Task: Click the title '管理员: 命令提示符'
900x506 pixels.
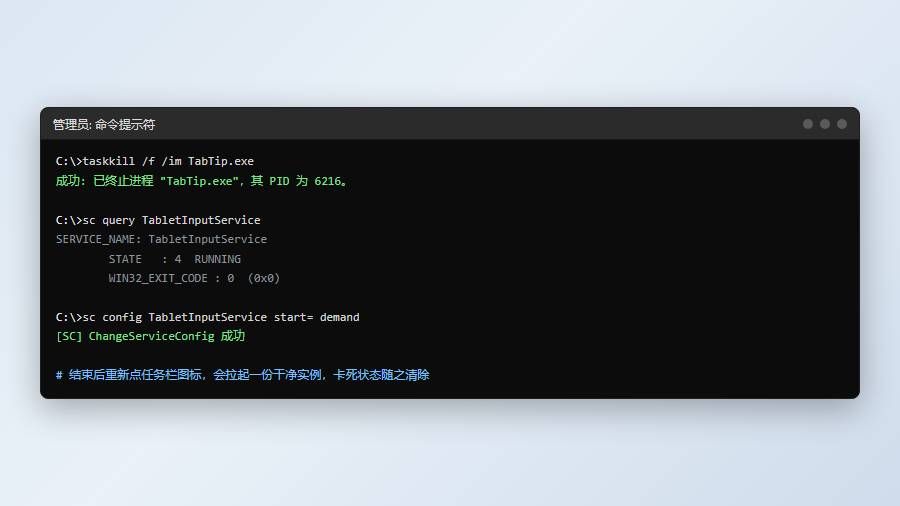Action: [104, 124]
